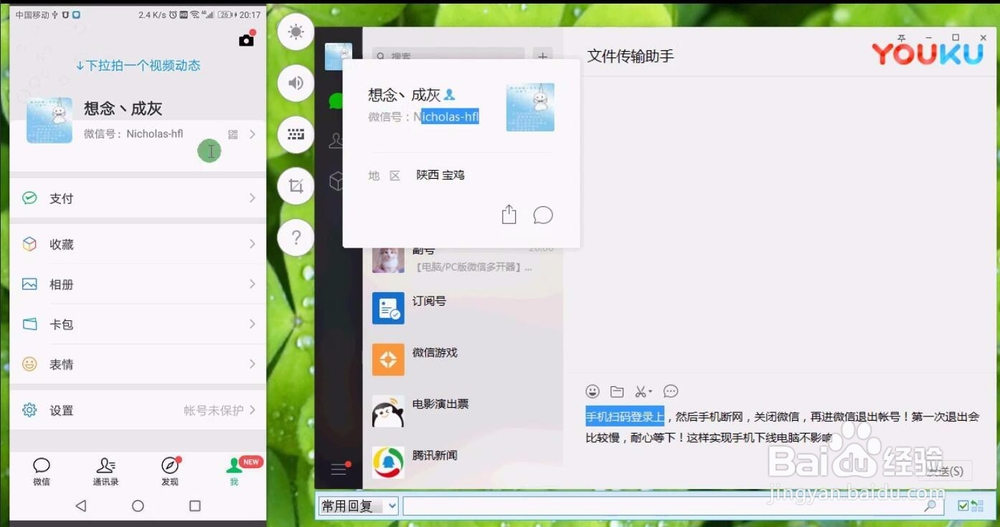This screenshot has width=1000, height=527.
Task: Expand the chevron next to 卡包
Action: pyautogui.click(x=253, y=324)
